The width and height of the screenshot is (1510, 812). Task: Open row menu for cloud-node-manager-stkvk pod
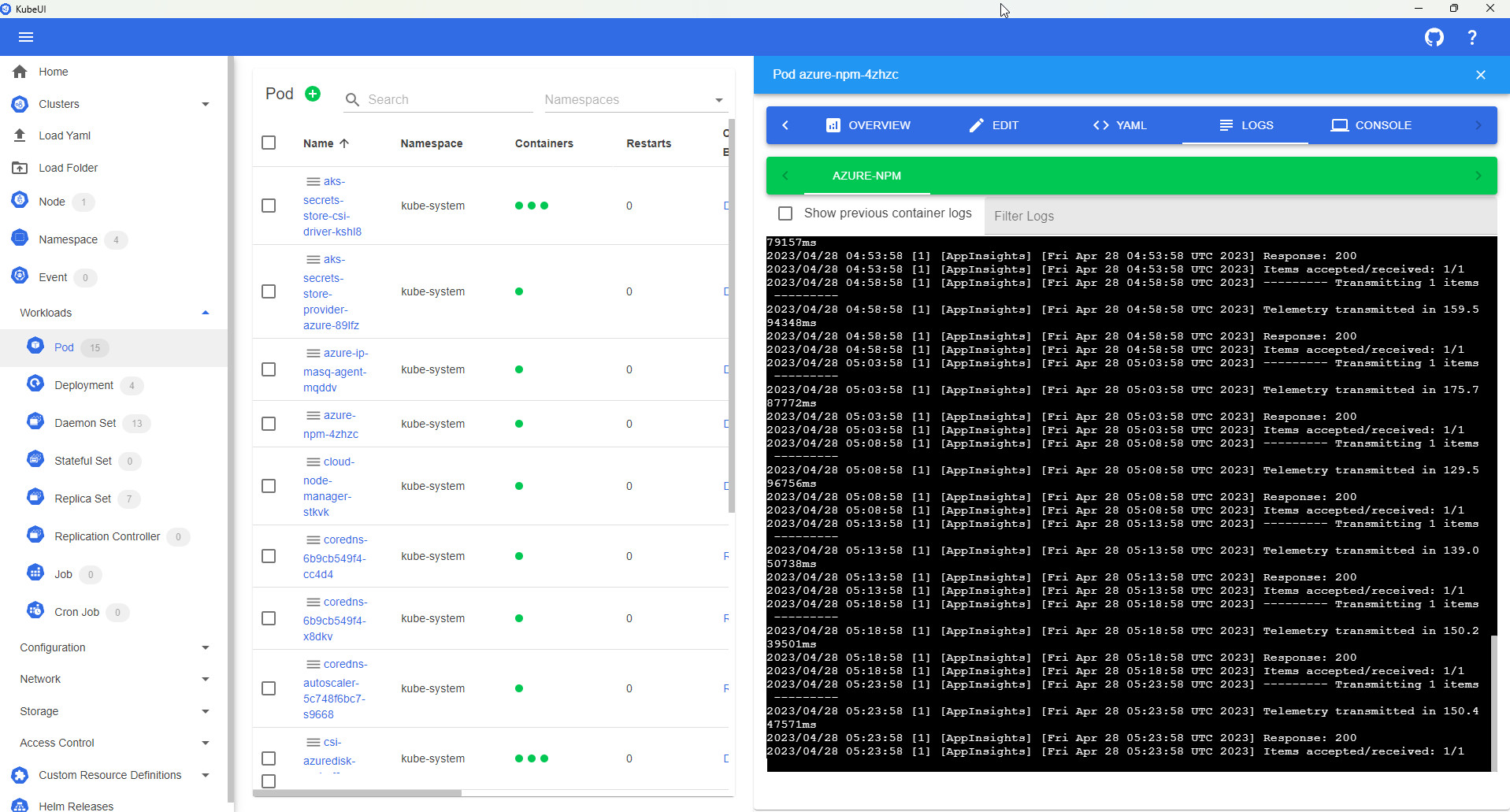click(x=313, y=462)
